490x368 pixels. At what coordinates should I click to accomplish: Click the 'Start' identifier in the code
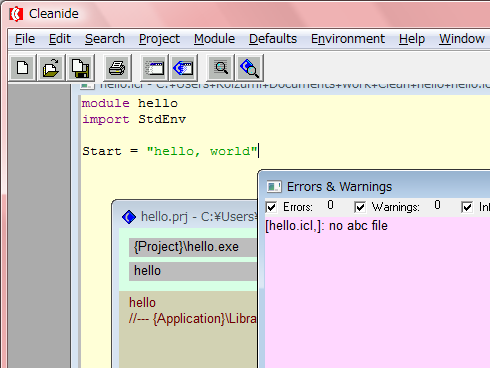[102, 151]
